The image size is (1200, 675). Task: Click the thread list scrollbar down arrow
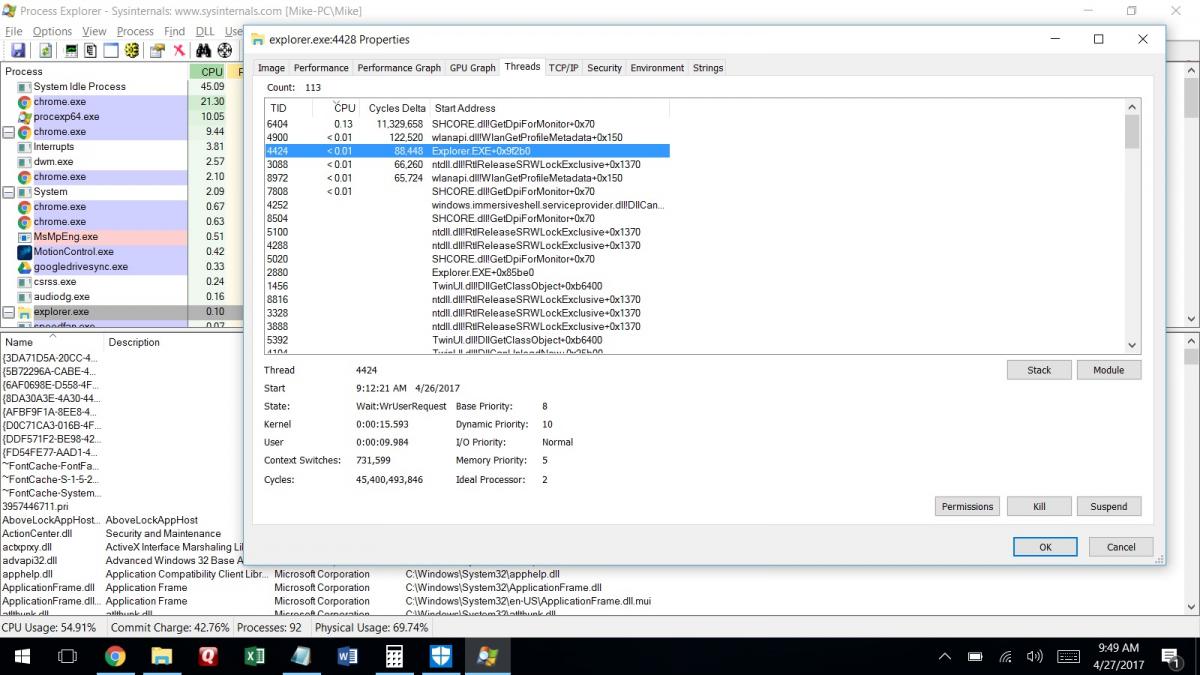pyautogui.click(x=1132, y=344)
